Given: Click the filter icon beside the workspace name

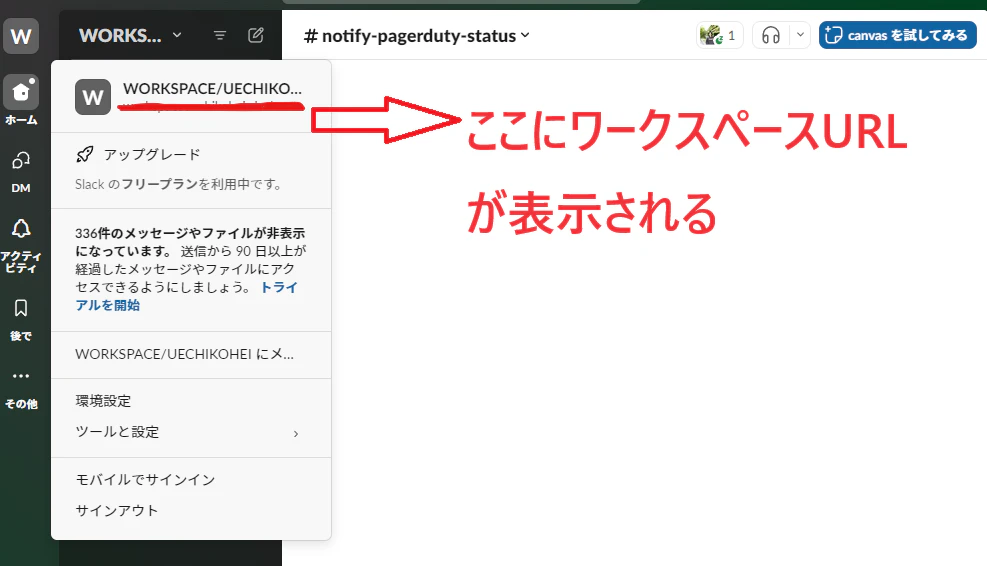Looking at the screenshot, I should point(220,36).
